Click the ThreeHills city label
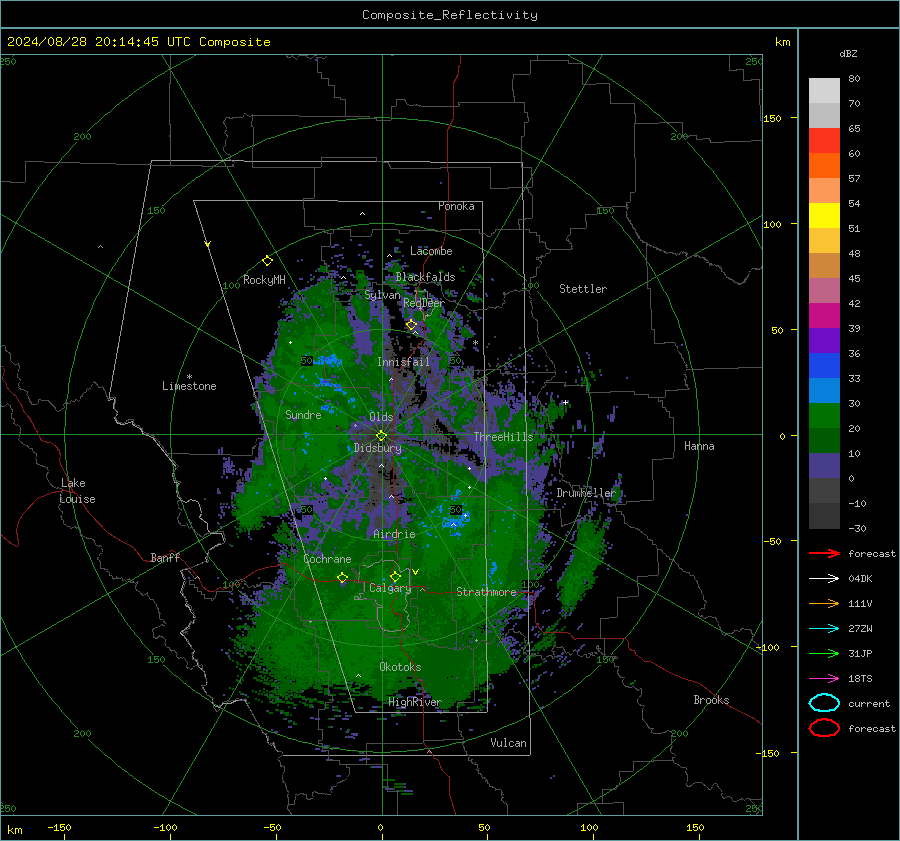900x841 pixels. click(503, 437)
